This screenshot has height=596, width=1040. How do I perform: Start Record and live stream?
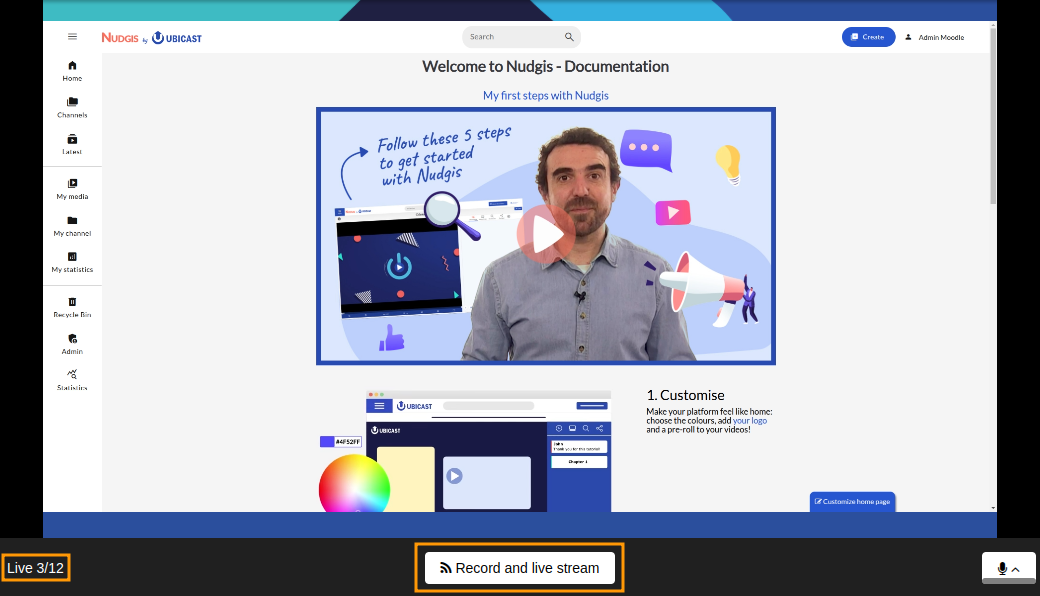coord(519,568)
